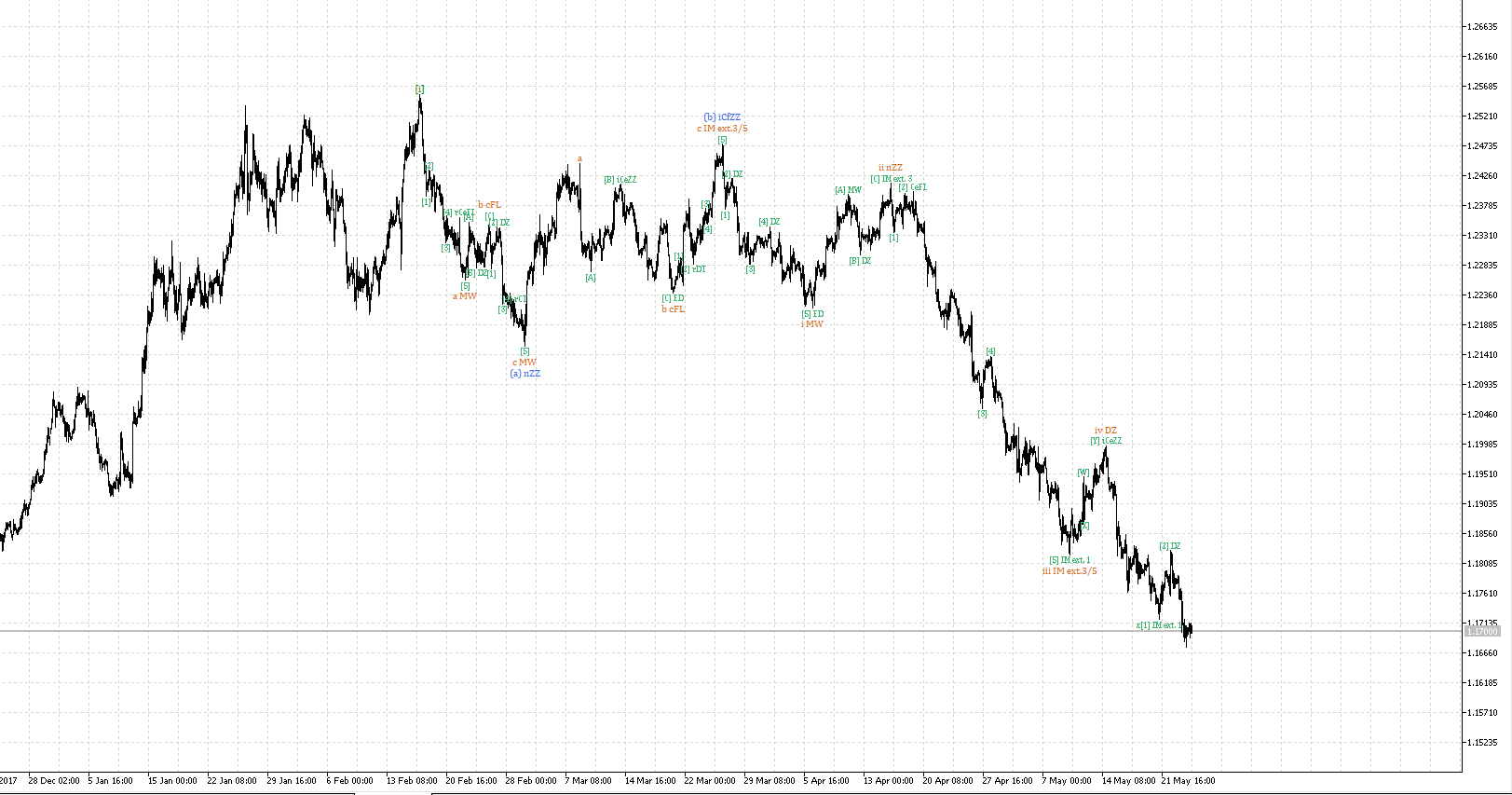
Task: Select the 1.15235 price value
Action: click(x=1482, y=743)
